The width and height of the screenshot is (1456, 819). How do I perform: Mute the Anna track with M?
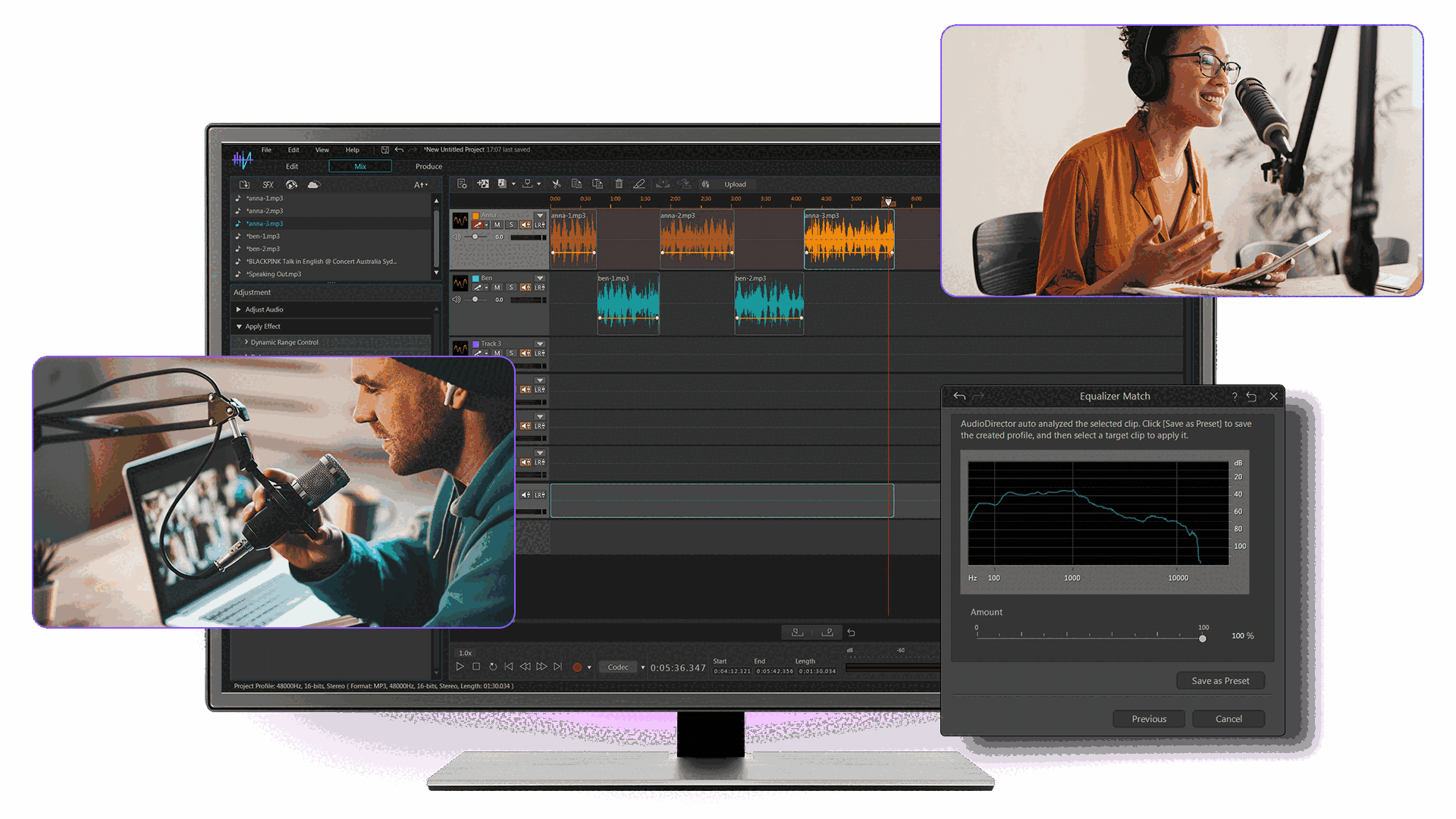pos(497,225)
